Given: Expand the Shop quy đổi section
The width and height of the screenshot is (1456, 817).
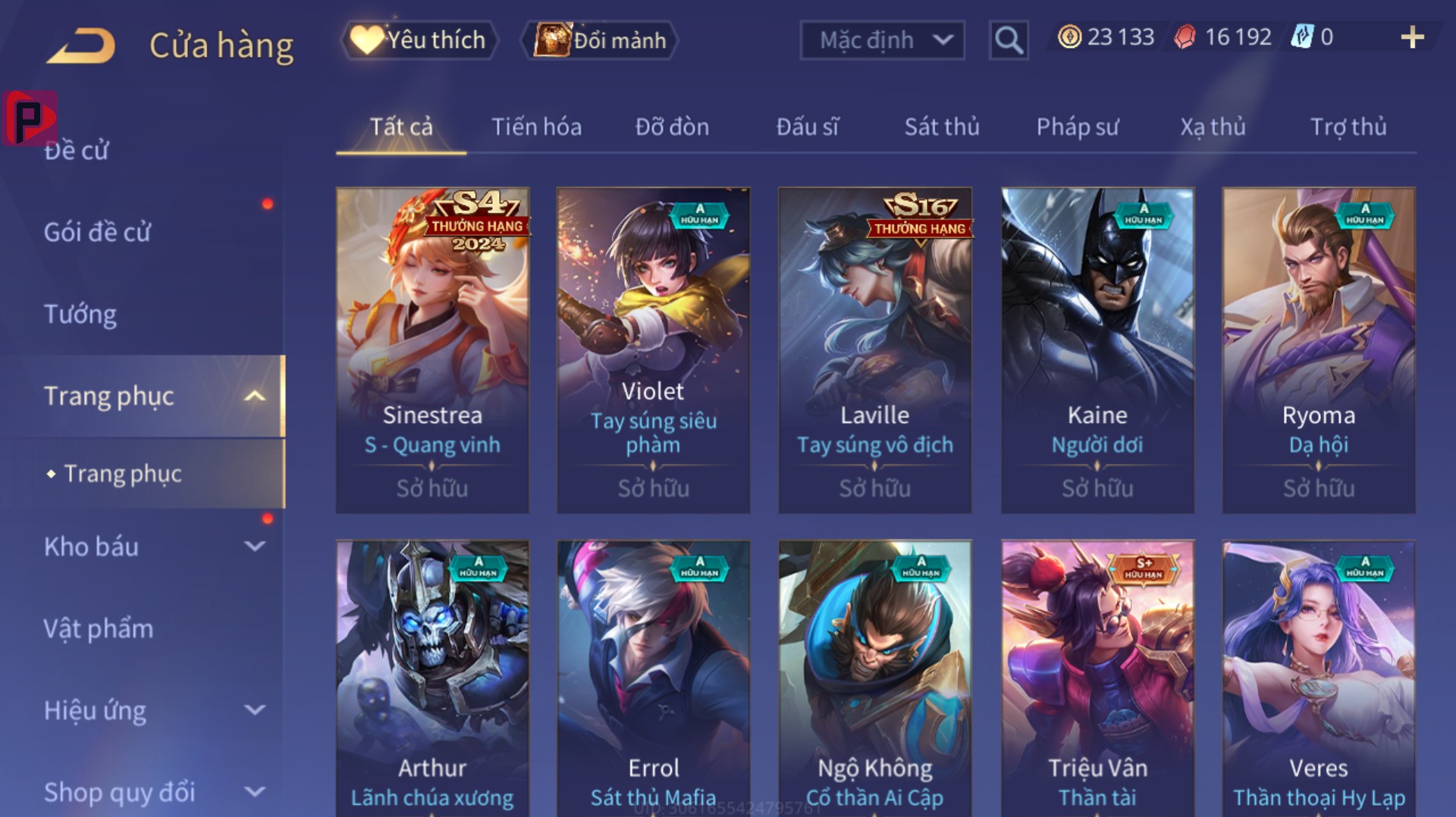Looking at the screenshot, I should click(255, 792).
